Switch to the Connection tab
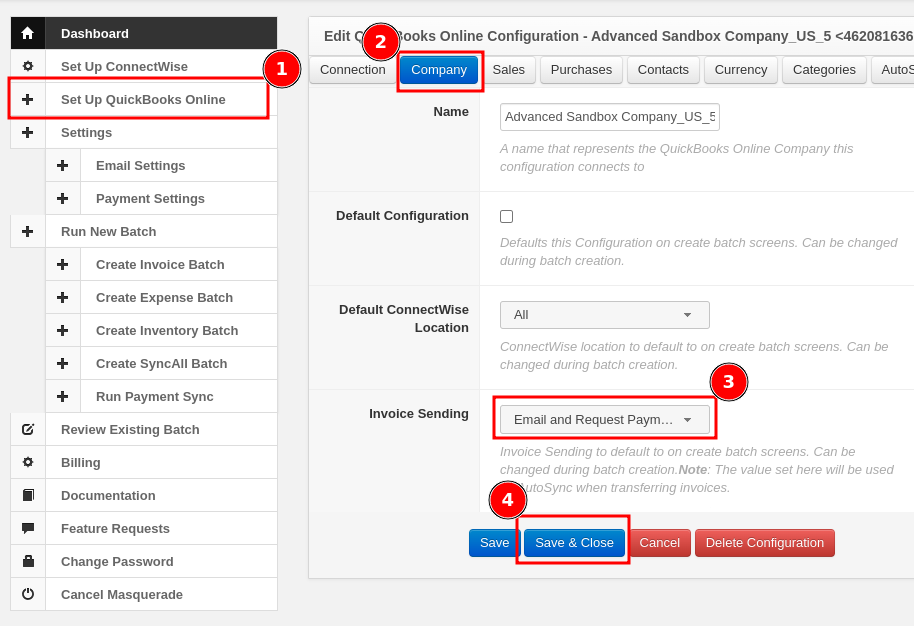The image size is (914, 626). 353,70
